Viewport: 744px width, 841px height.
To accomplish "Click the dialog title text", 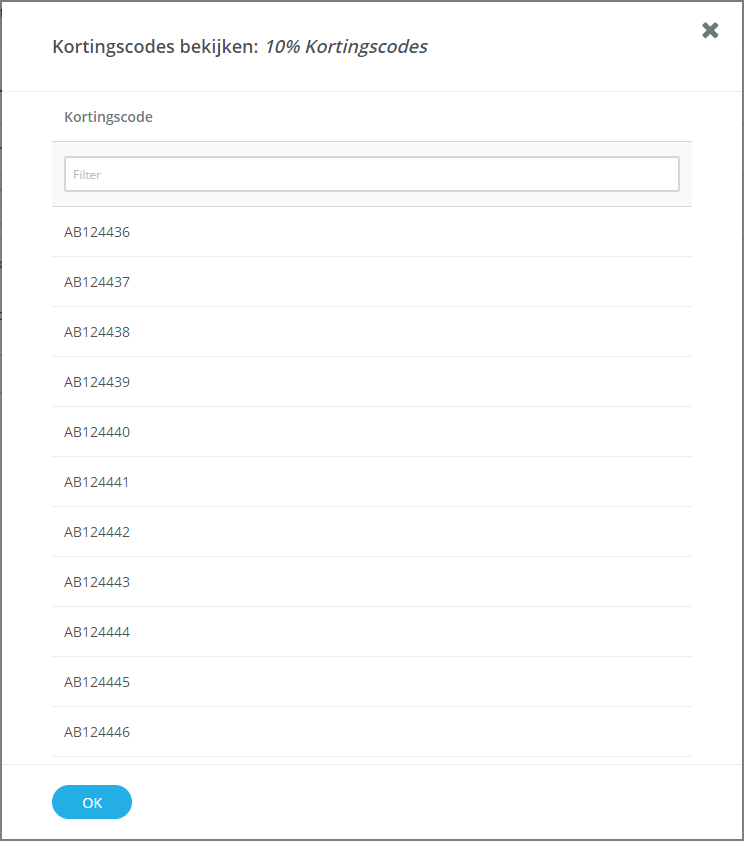I will coord(155,46).
